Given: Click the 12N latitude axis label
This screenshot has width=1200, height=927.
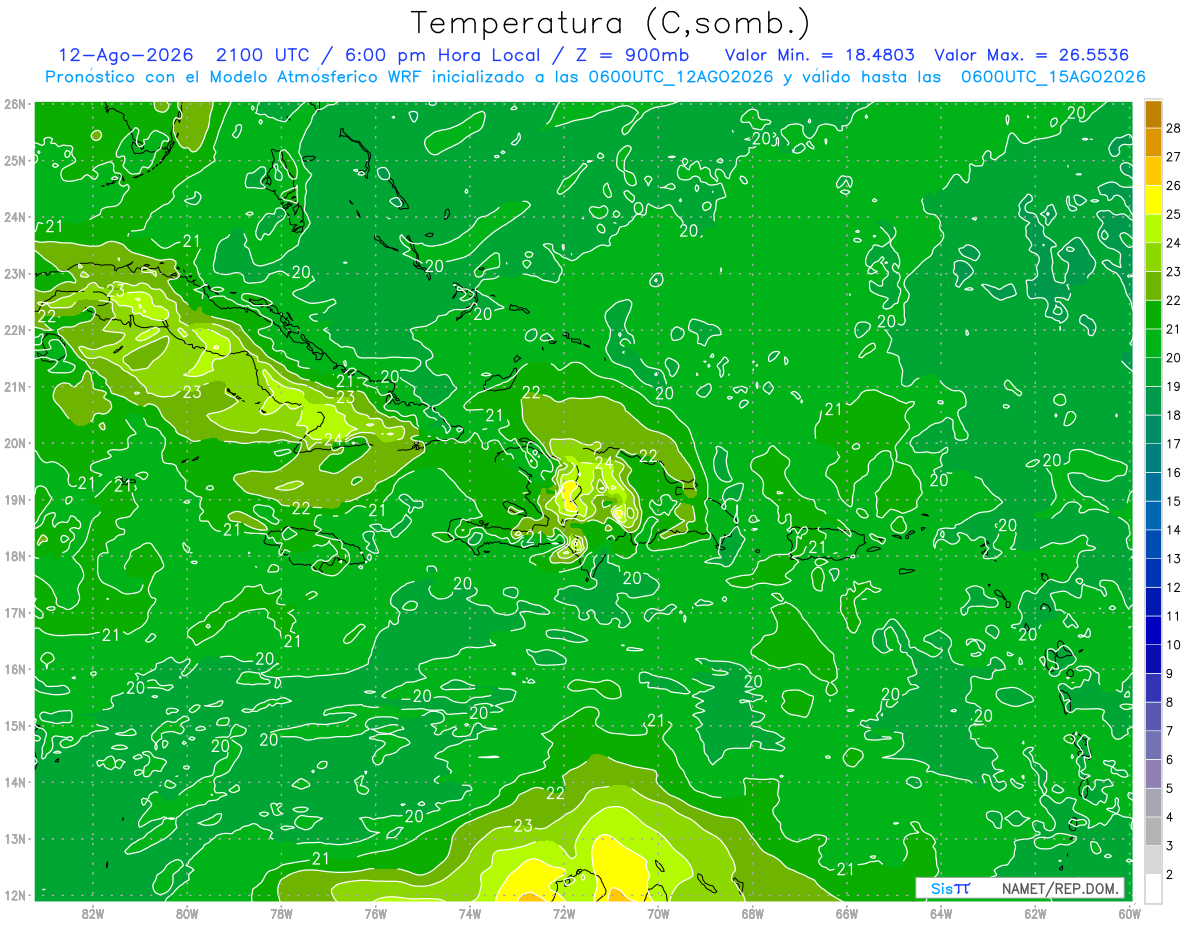Looking at the screenshot, I should pos(14,895).
